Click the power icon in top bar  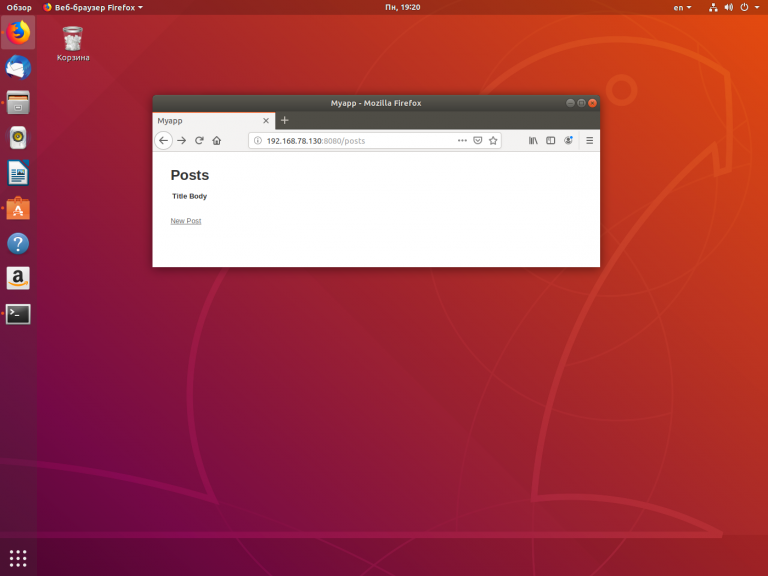pyautogui.click(x=744, y=7)
